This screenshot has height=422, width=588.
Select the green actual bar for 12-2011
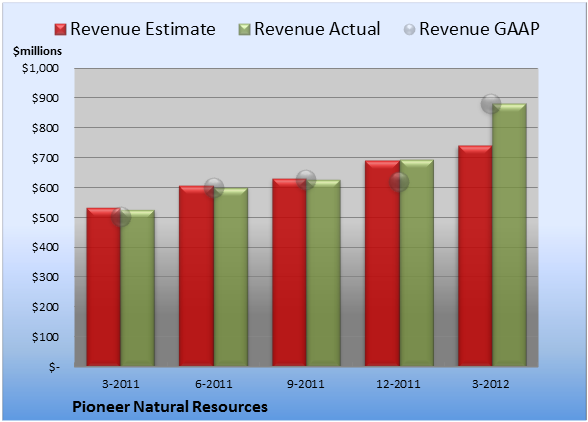[x=417, y=263]
